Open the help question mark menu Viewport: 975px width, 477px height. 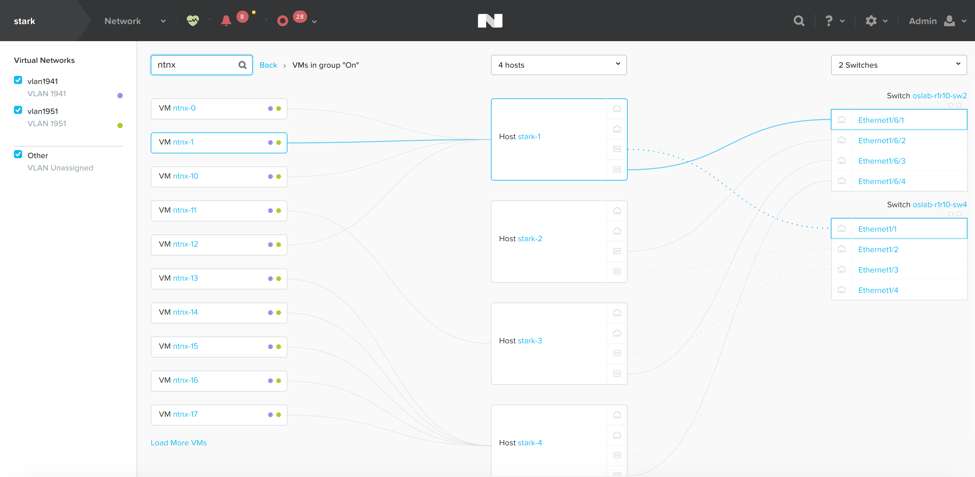click(x=829, y=21)
